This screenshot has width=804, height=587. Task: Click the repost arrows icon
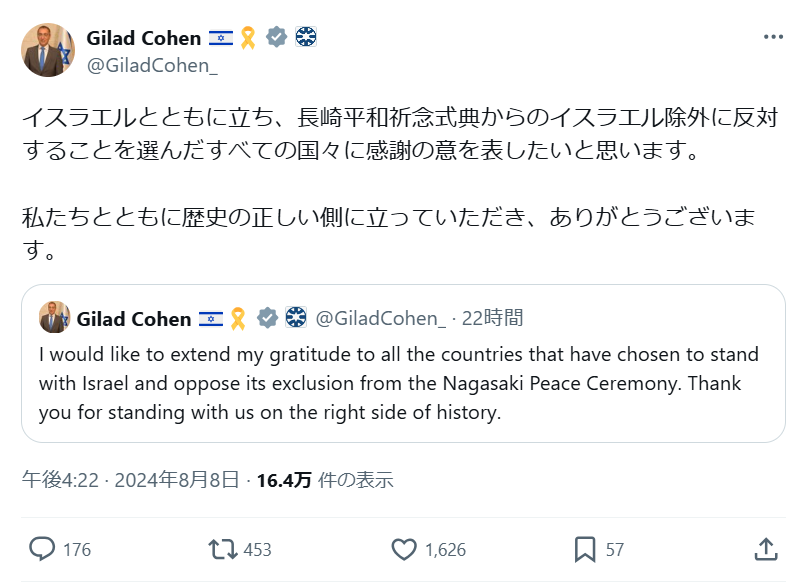coord(221,549)
